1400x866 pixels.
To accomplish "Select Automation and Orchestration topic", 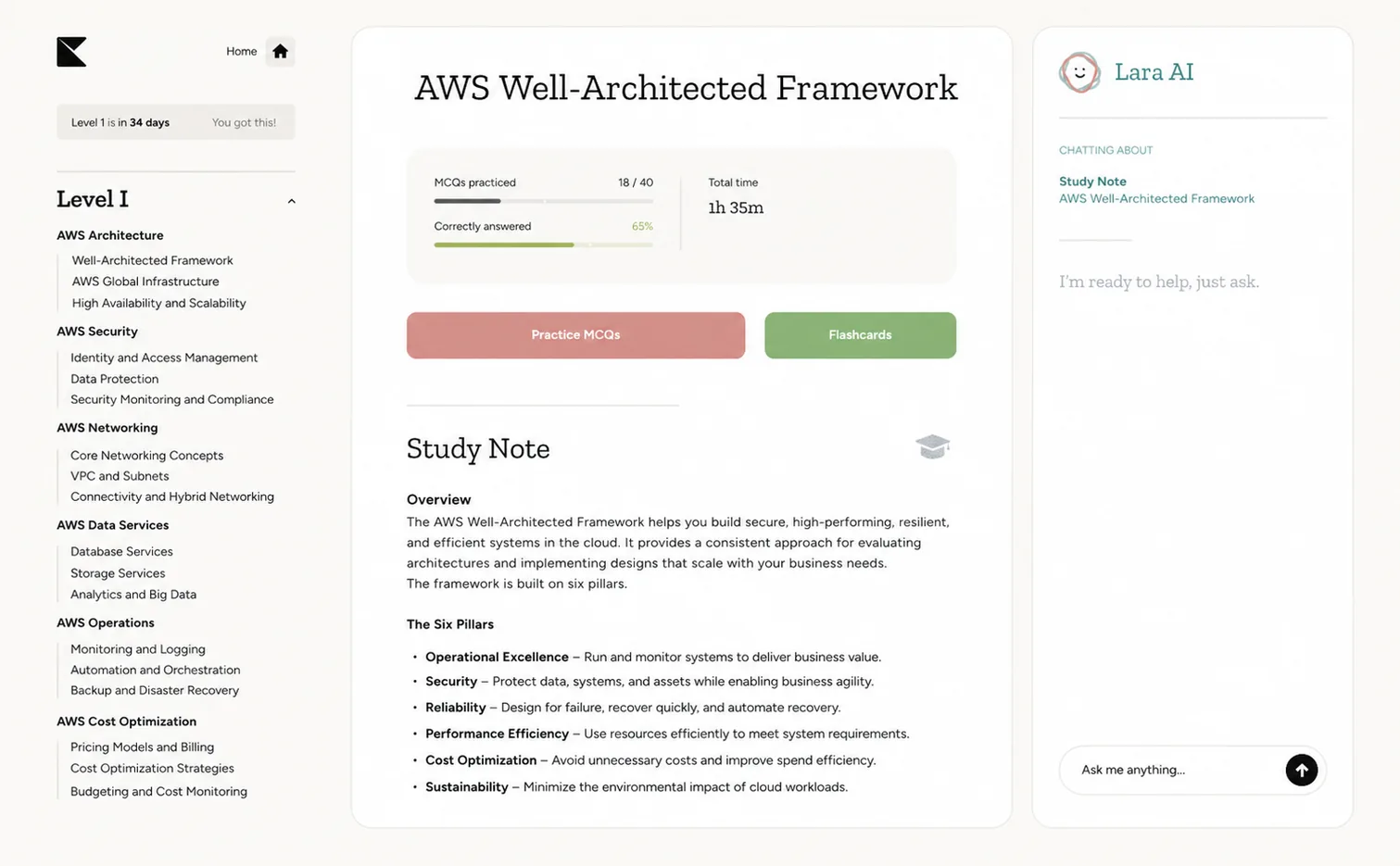I will [x=155, y=670].
